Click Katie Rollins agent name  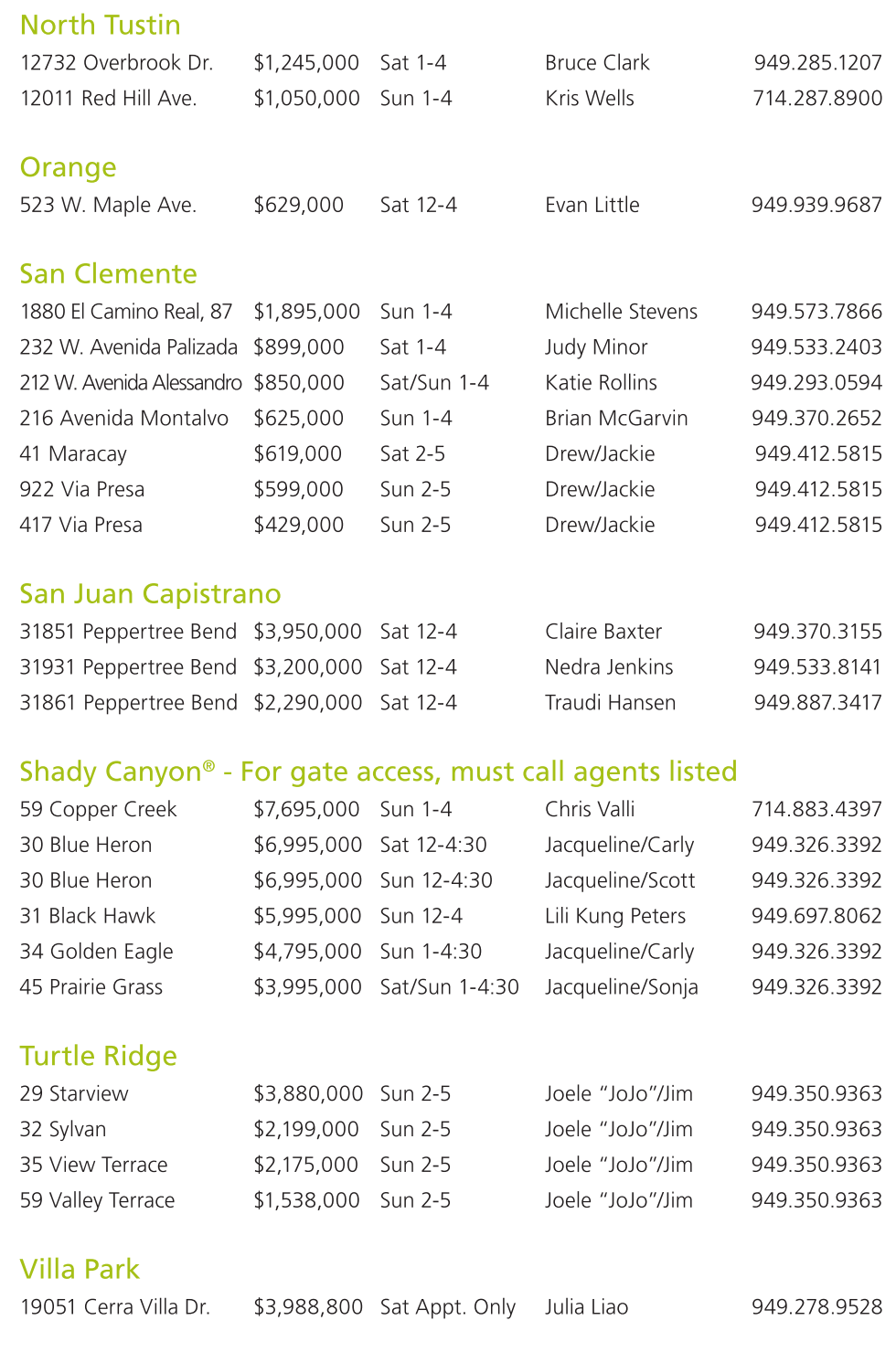(x=601, y=383)
